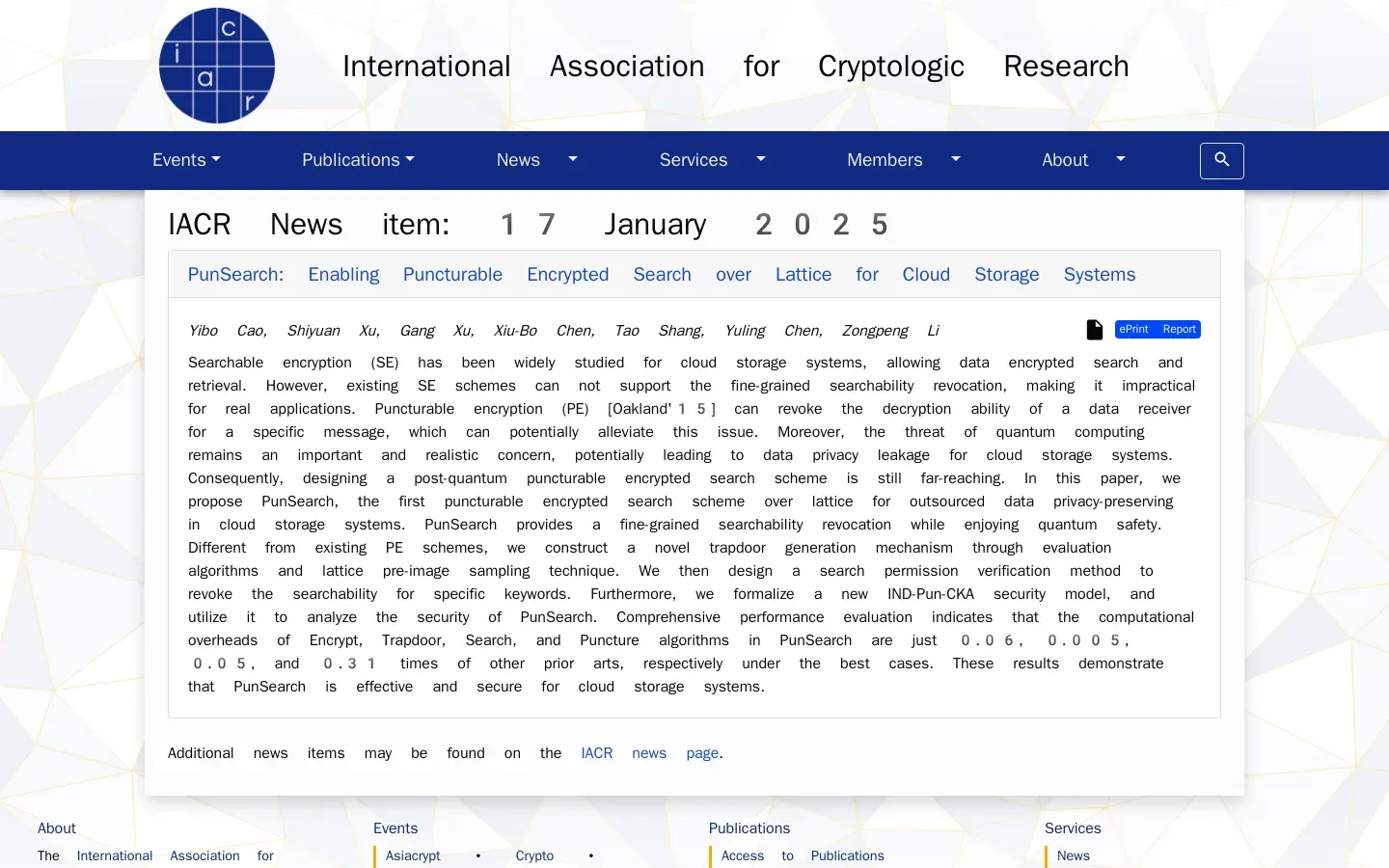
Task: Expand the News dropdown arrow
Action: click(573, 159)
